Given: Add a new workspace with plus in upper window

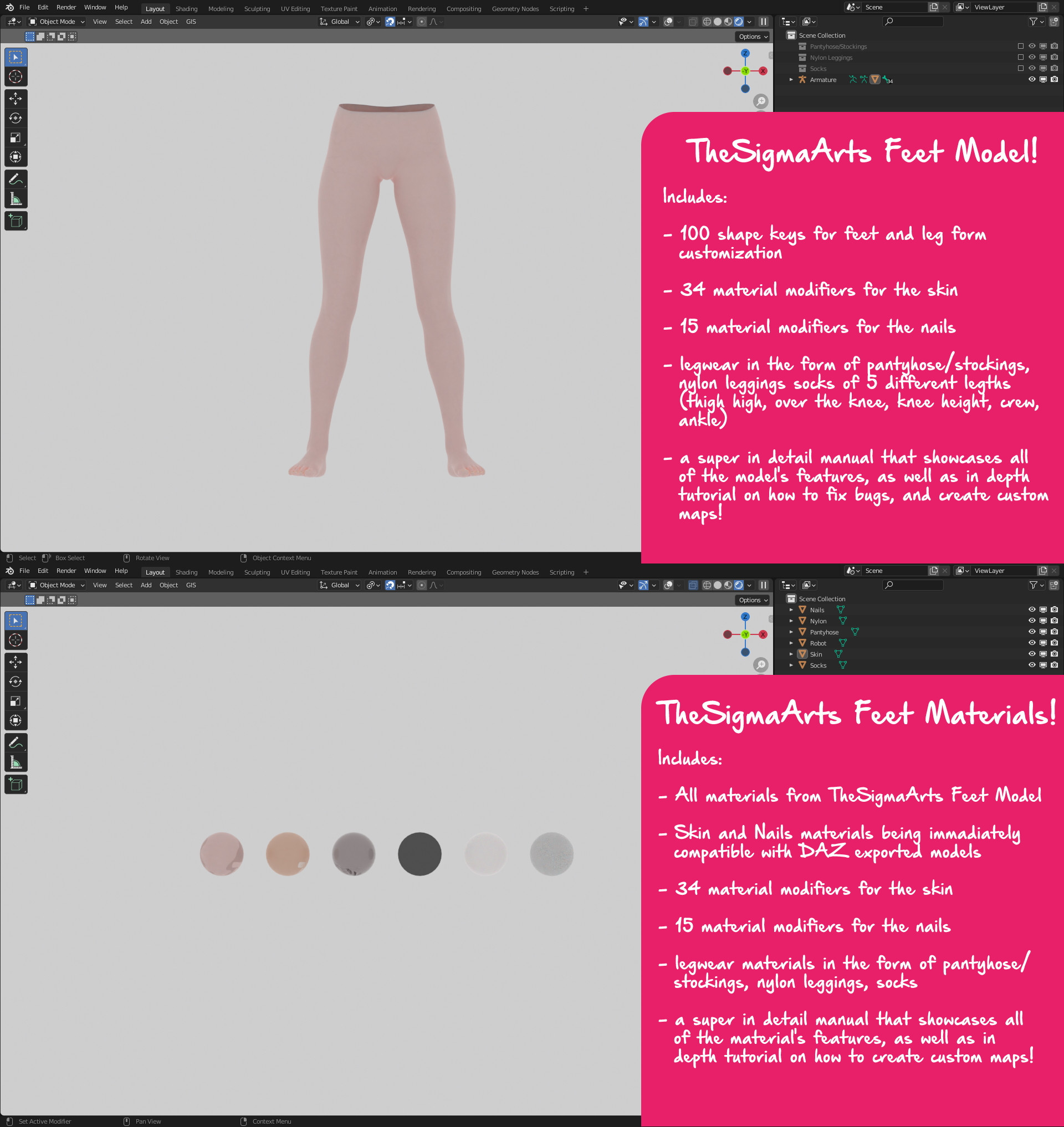Looking at the screenshot, I should pyautogui.click(x=586, y=8).
